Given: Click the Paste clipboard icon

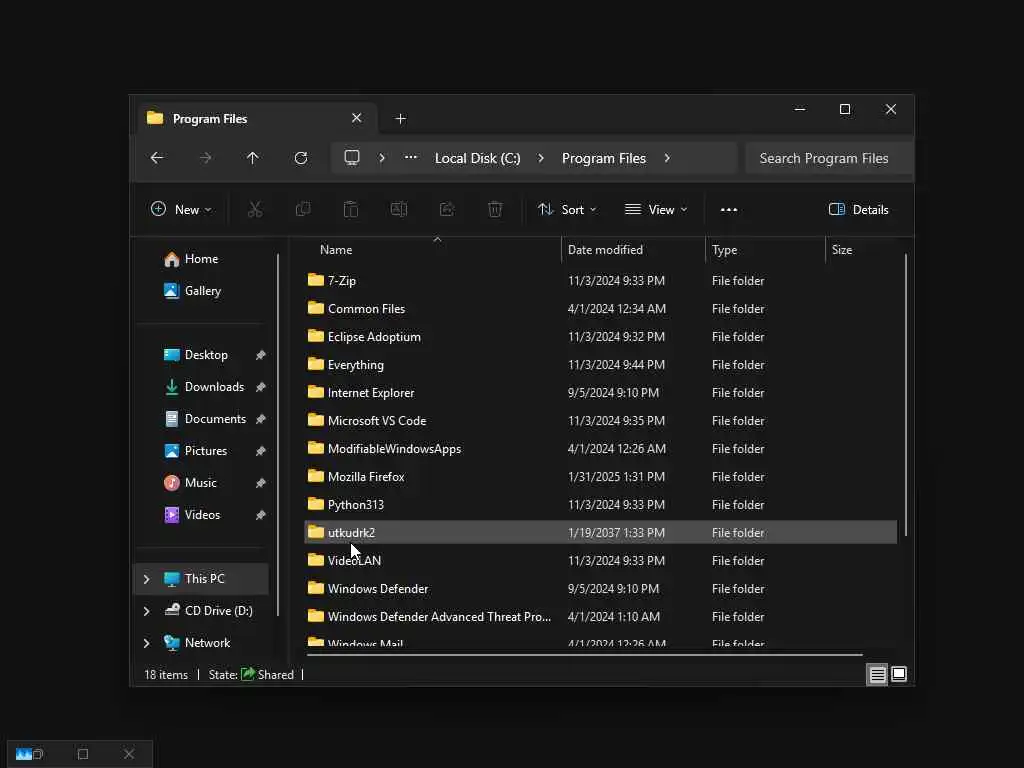Looking at the screenshot, I should click(x=351, y=209).
